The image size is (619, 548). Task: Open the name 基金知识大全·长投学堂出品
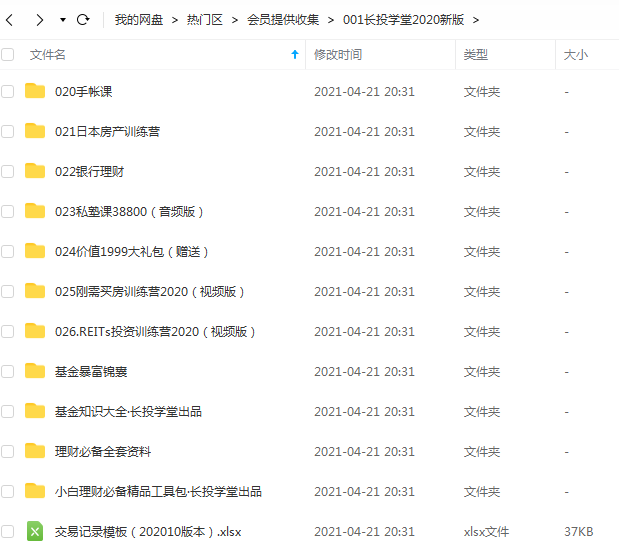(128, 411)
